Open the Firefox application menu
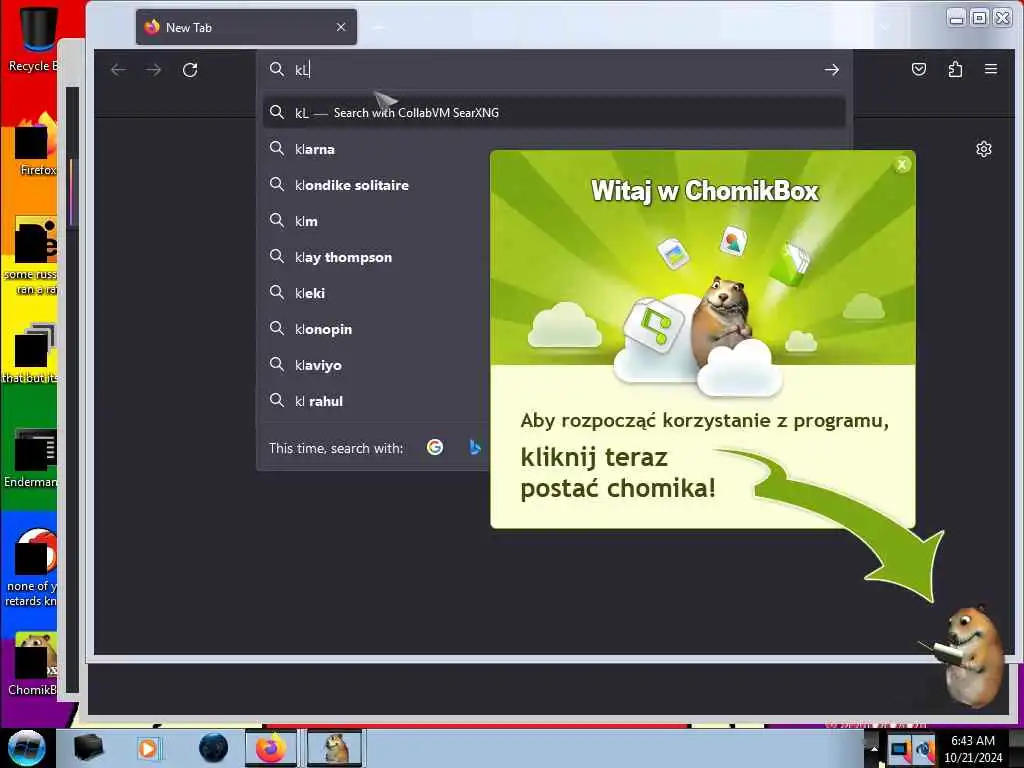Screen dimensions: 1024x768 [x=991, y=69]
